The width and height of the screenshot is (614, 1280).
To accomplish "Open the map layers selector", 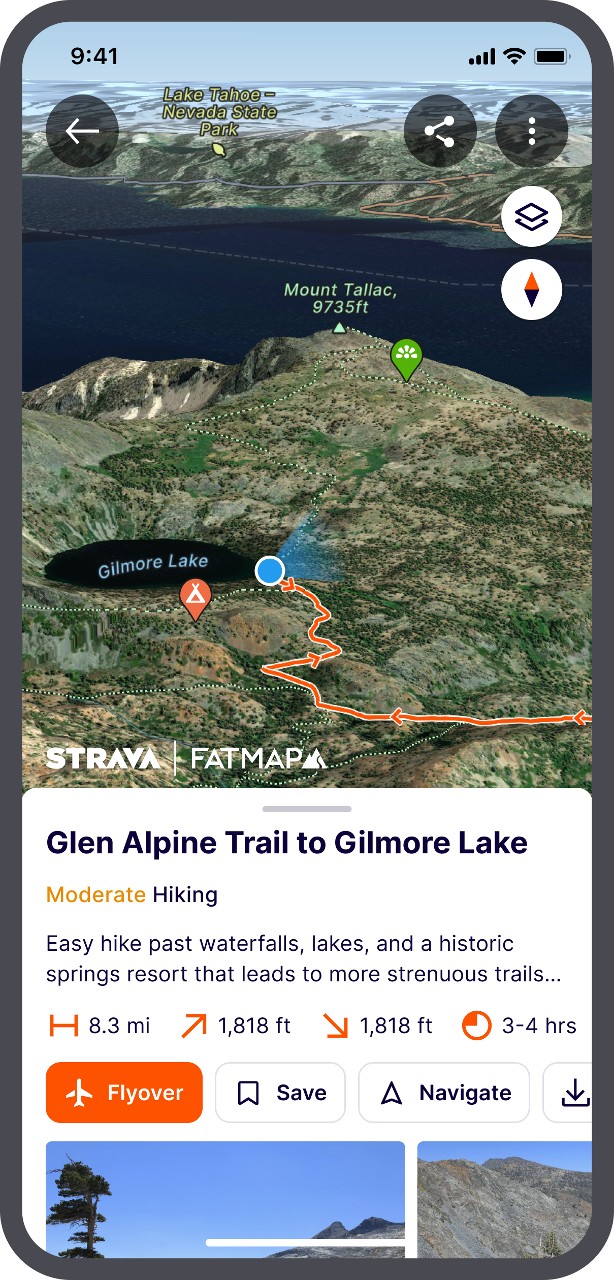I will [531, 216].
